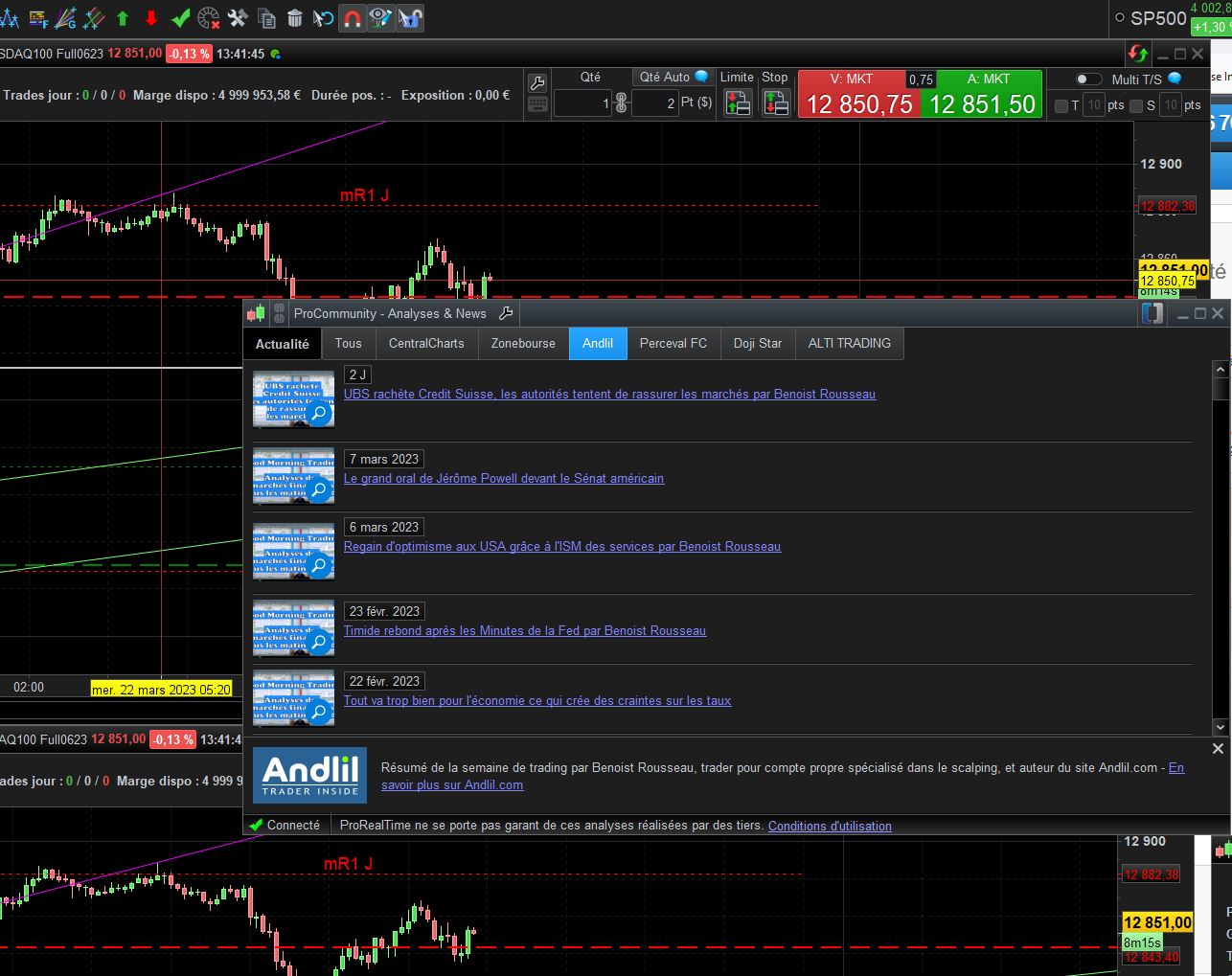Click the keyboard icon in trading panel
The image size is (1232, 976).
tap(537, 104)
